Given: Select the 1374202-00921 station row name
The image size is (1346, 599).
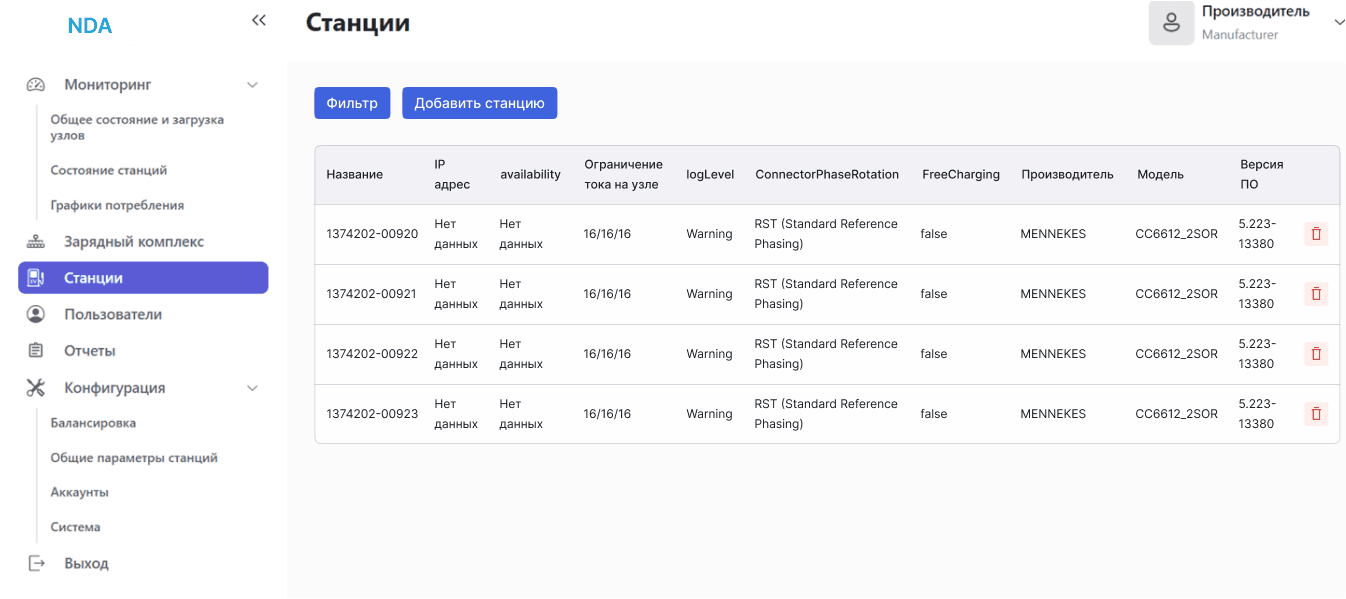Looking at the screenshot, I should tap(372, 294).
